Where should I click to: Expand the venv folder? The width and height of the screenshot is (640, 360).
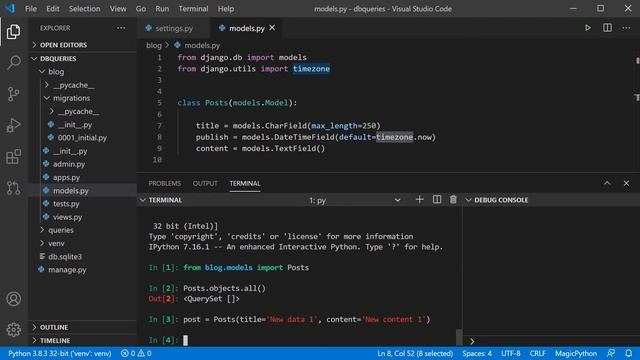coord(56,243)
